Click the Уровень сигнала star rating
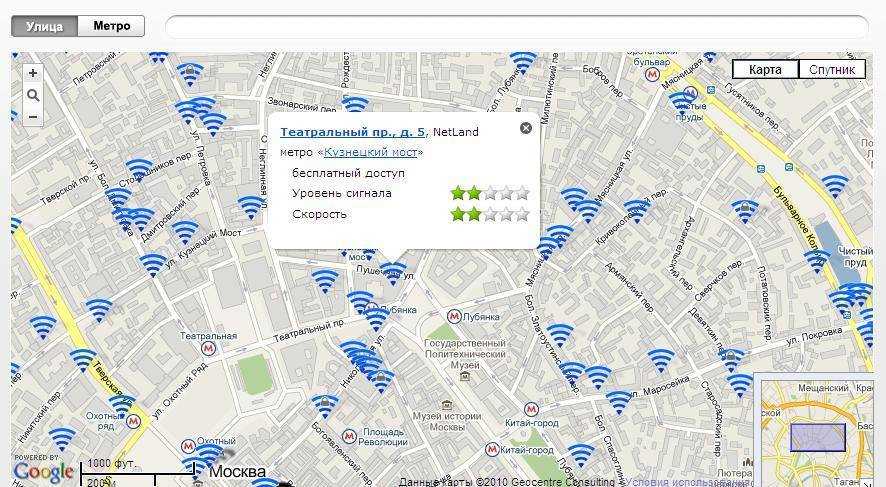Screen dimensions: 886x487 point(490,193)
